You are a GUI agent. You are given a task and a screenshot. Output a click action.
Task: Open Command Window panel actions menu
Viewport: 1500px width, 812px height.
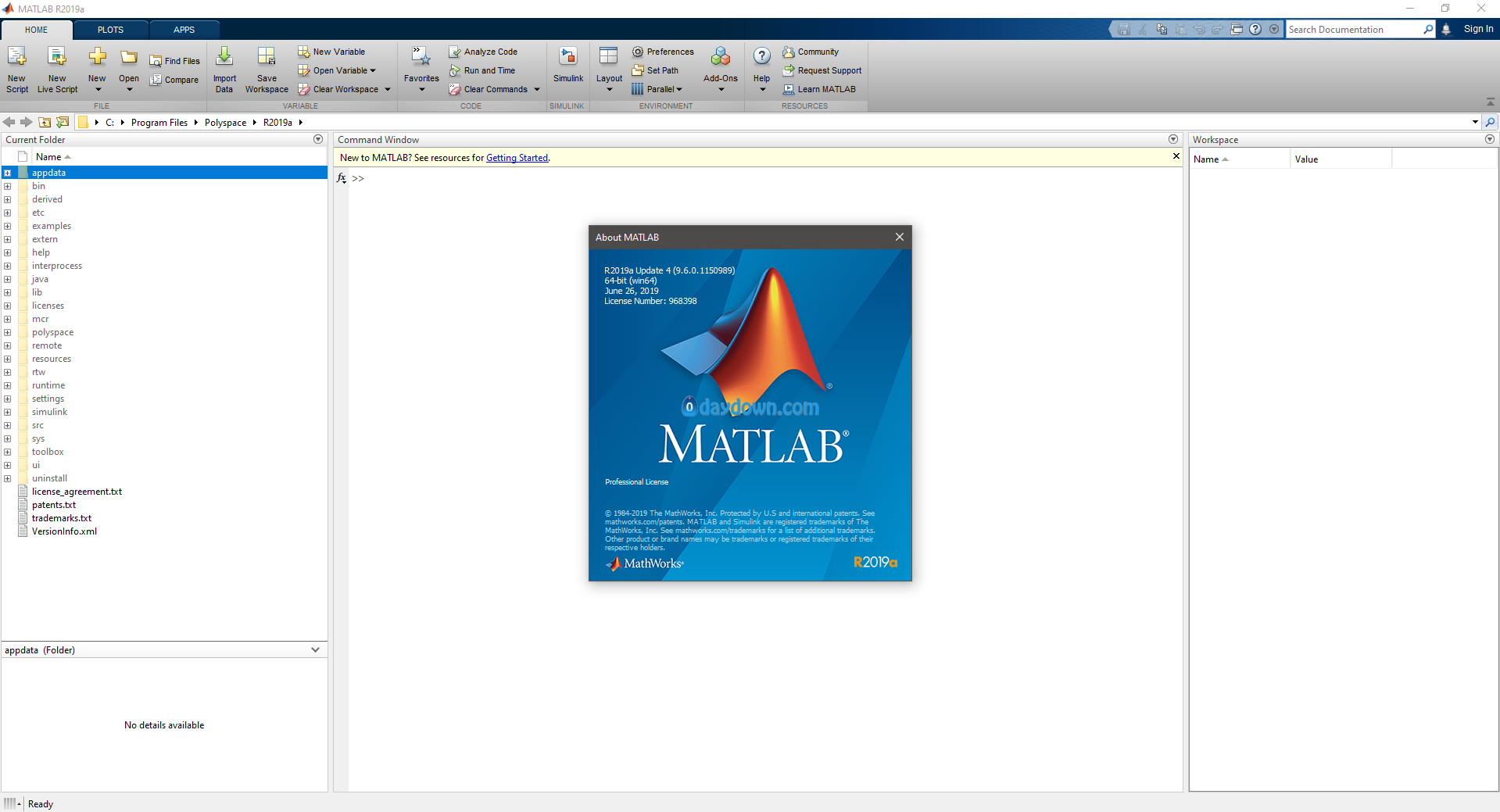(x=1173, y=139)
